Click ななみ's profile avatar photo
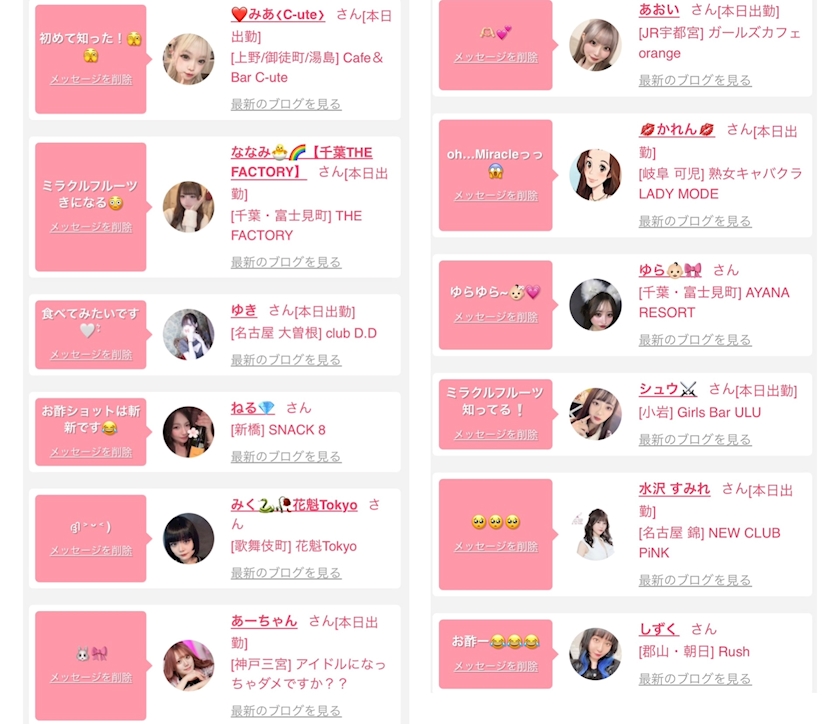 pyautogui.click(x=188, y=207)
